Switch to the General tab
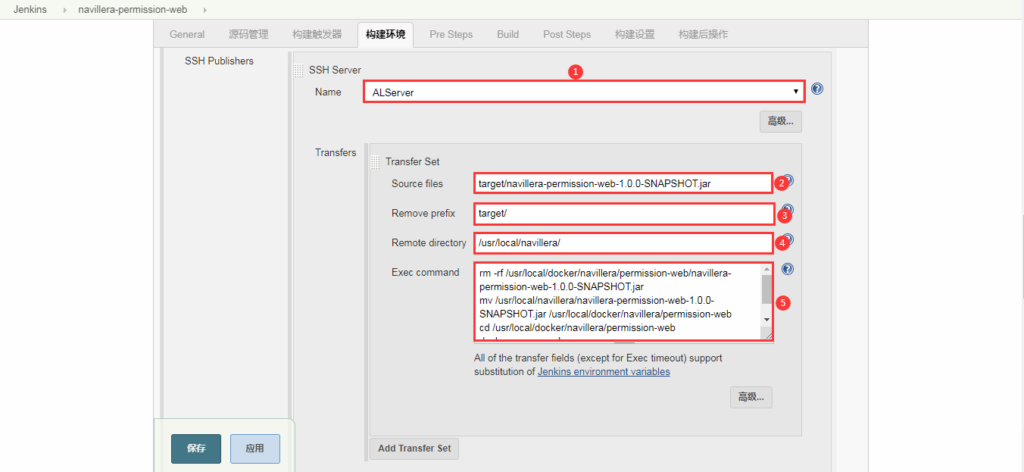Viewport: 1024px width, 472px height. click(x=187, y=34)
